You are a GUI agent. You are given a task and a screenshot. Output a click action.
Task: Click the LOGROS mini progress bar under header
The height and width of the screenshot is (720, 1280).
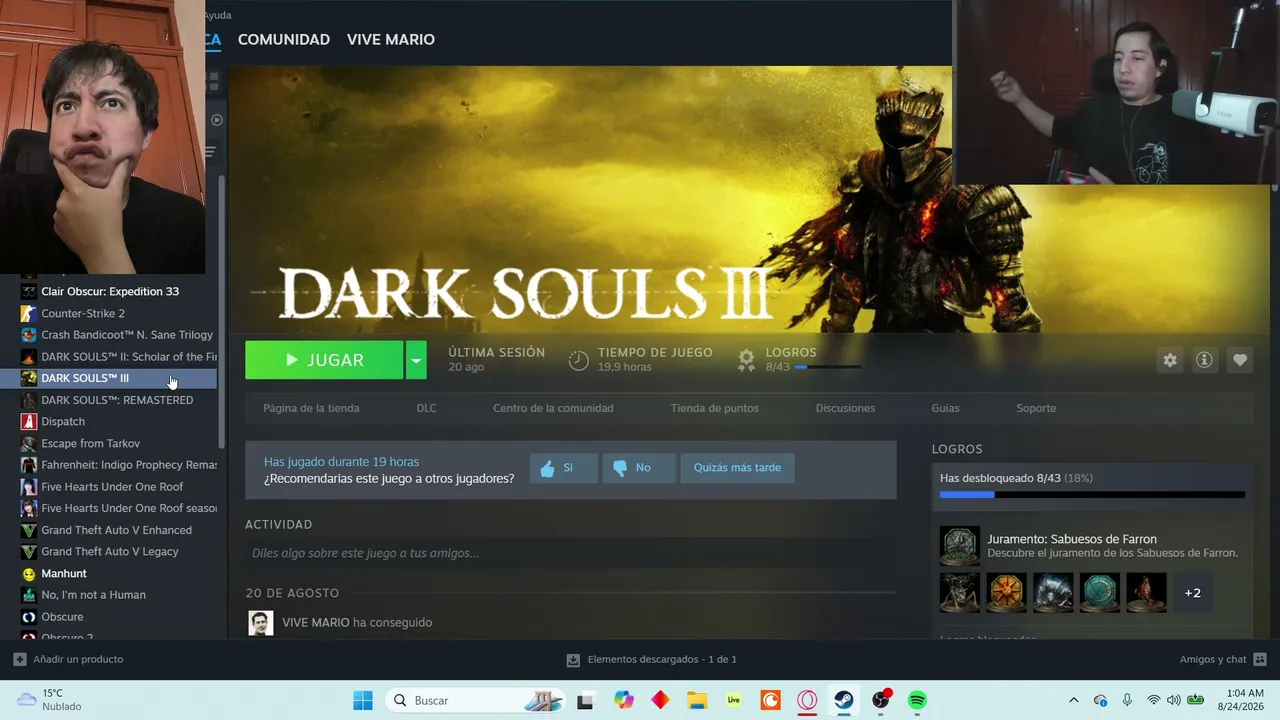tap(828, 368)
